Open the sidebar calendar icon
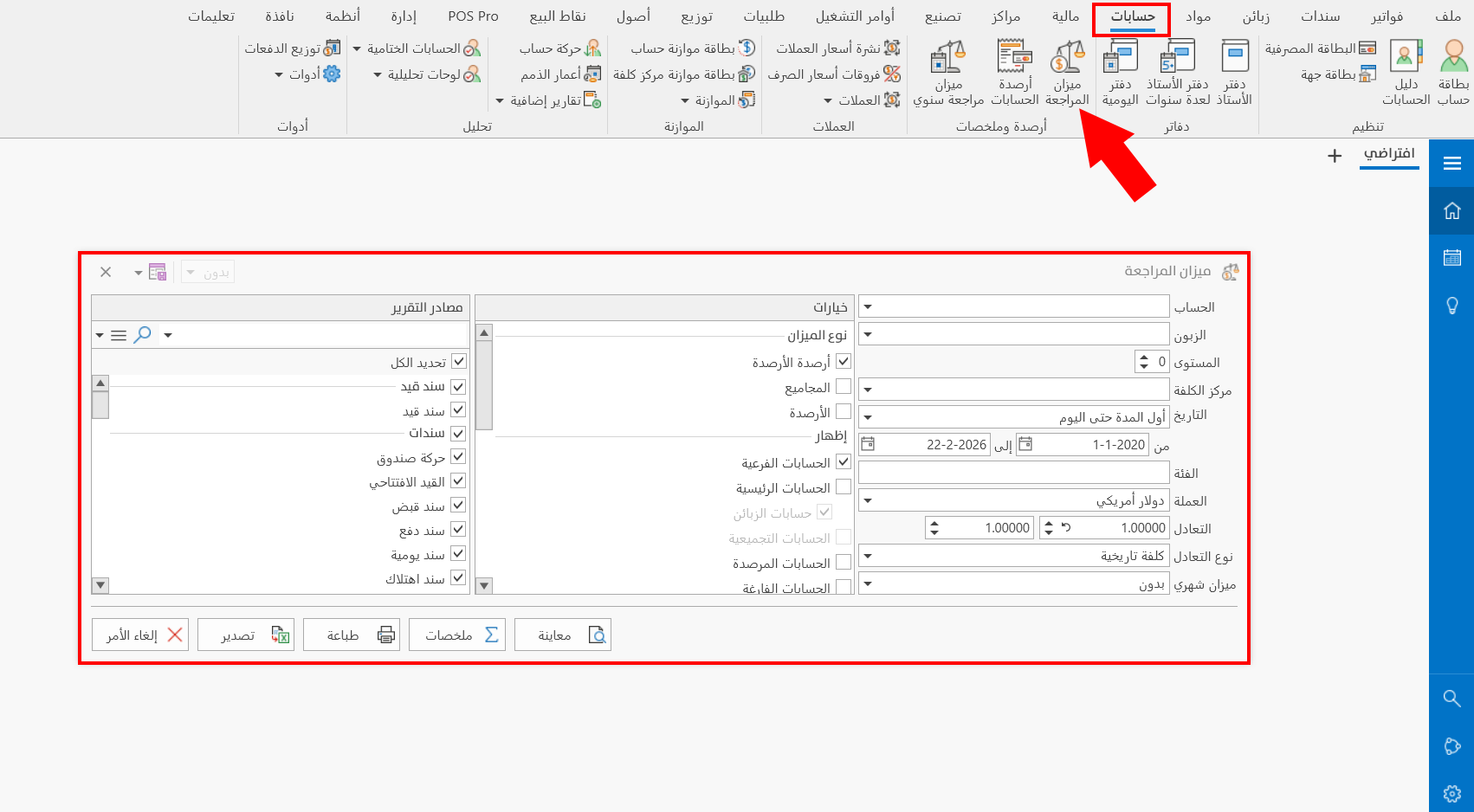1474x812 pixels. (1452, 257)
